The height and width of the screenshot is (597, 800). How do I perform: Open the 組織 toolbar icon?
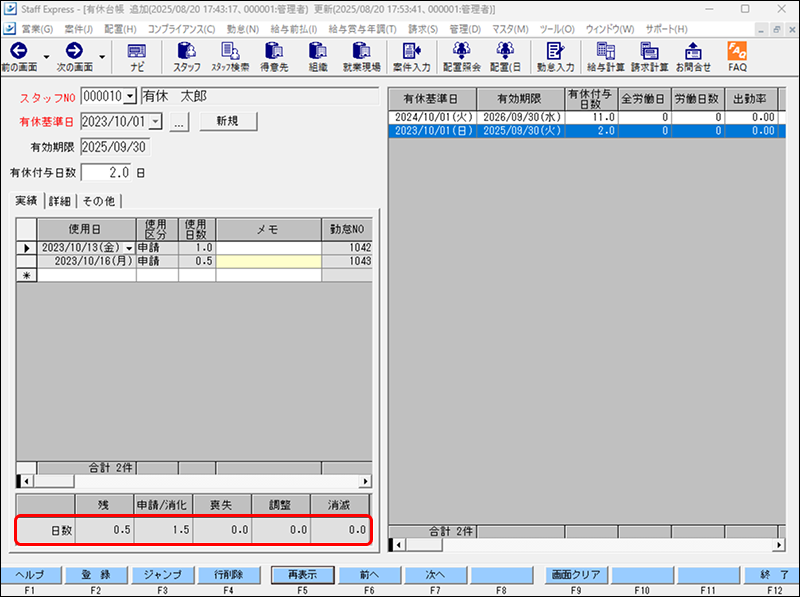(318, 56)
